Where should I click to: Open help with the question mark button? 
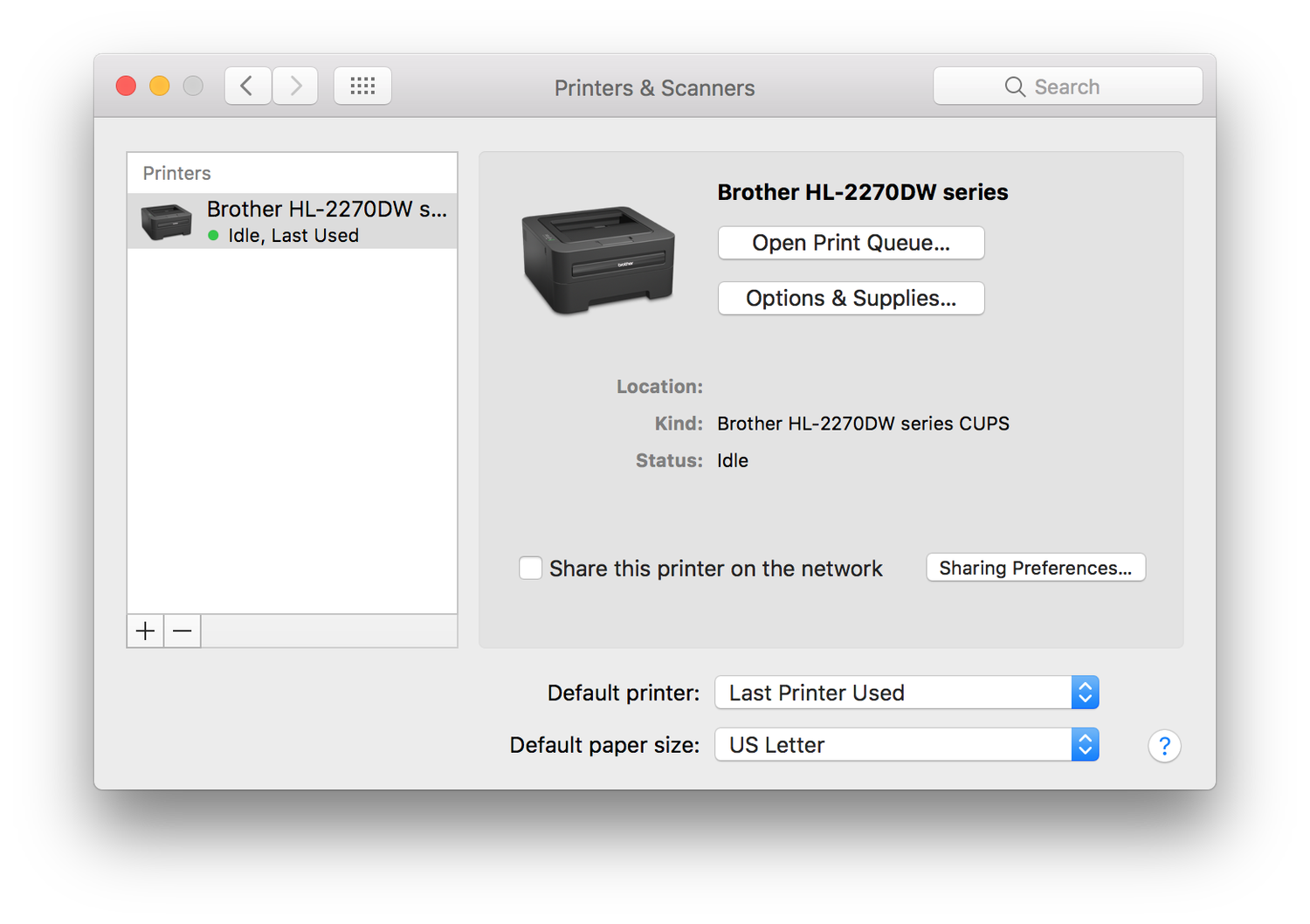pos(1164,746)
